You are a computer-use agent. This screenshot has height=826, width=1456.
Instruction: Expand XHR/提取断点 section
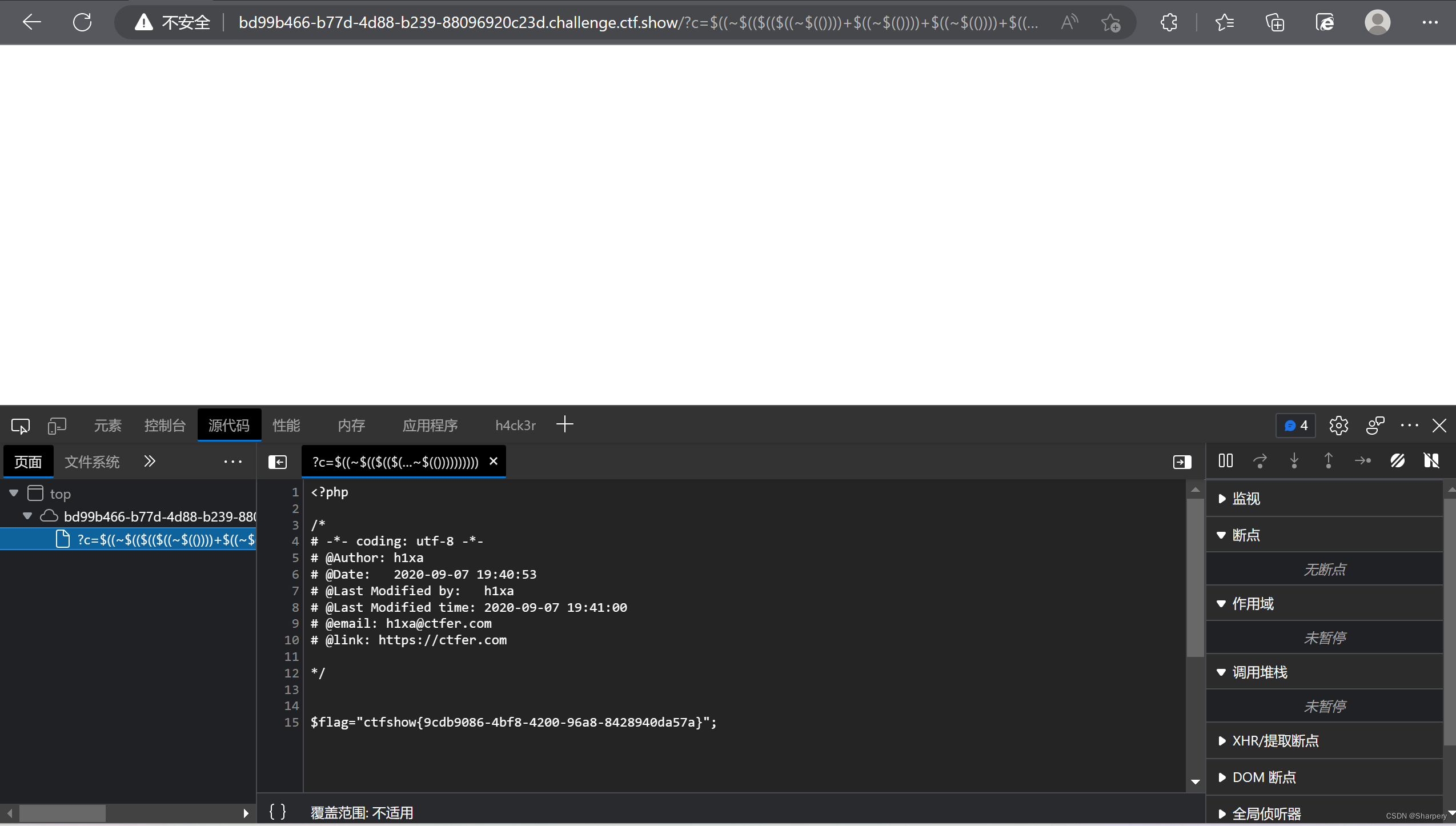click(1275, 741)
